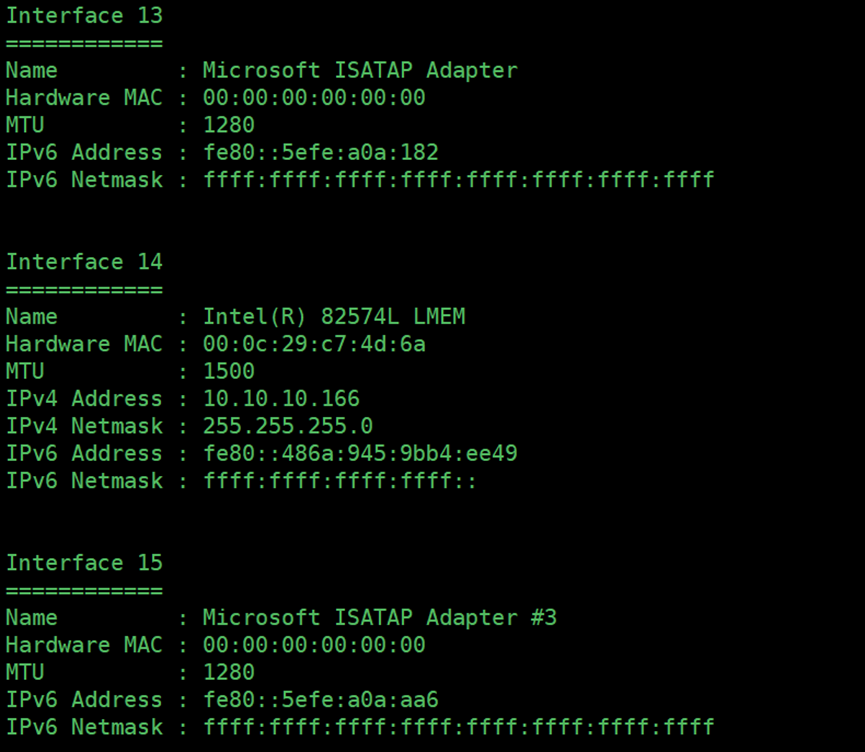Click IPv6 netmask ffff:ffff:ffff:ffff::
The image size is (865, 752).
point(339,481)
